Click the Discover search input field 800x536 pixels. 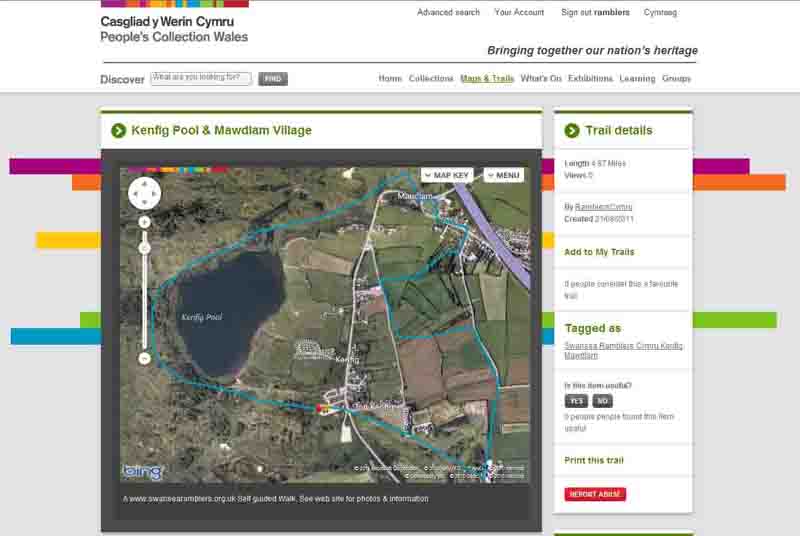pos(201,78)
